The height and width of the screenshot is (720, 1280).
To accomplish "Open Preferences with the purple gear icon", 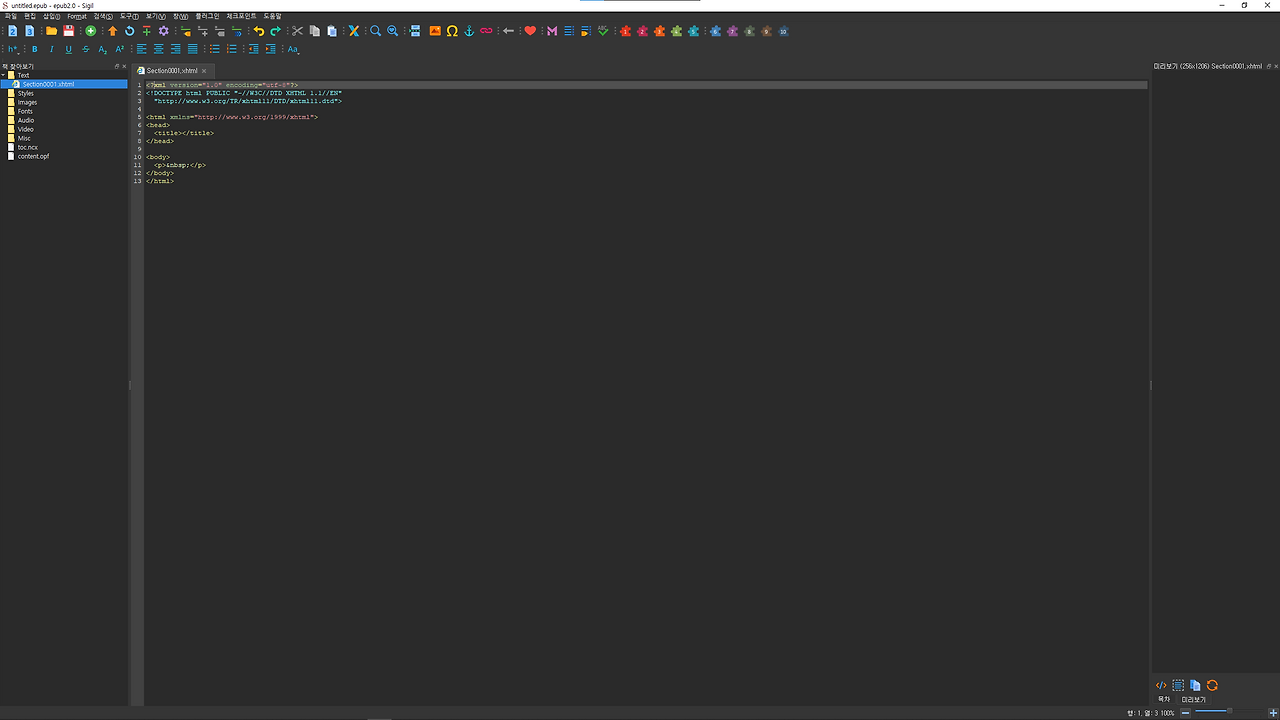I will tap(164, 31).
